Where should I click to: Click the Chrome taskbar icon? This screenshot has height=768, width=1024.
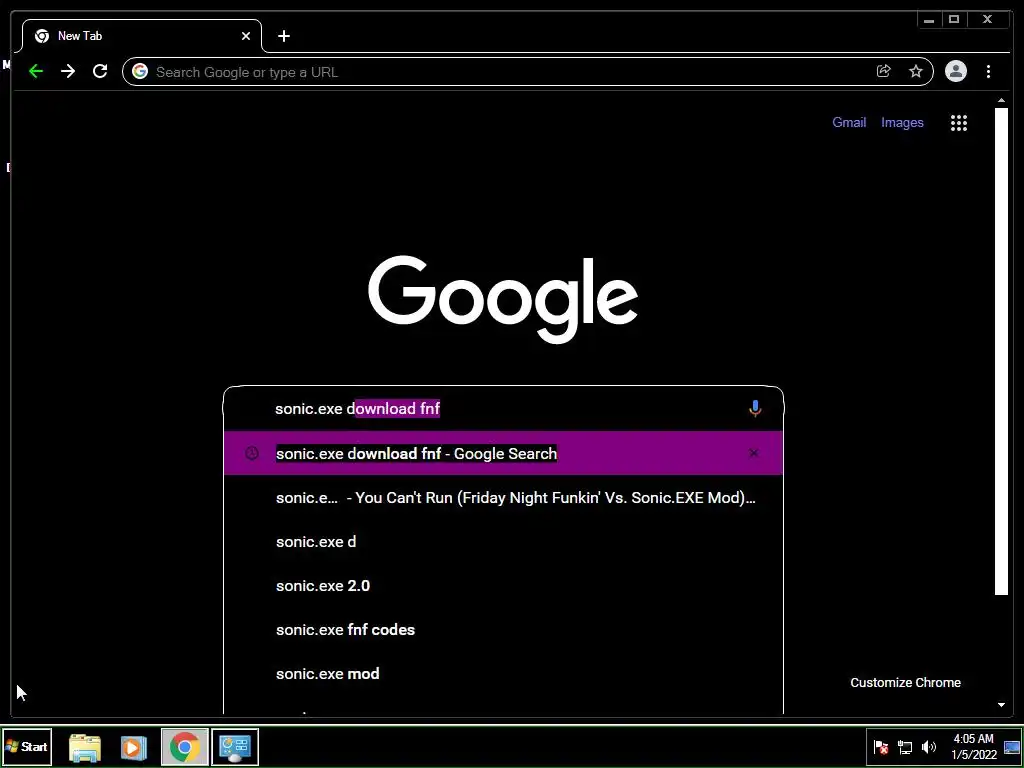tap(185, 747)
